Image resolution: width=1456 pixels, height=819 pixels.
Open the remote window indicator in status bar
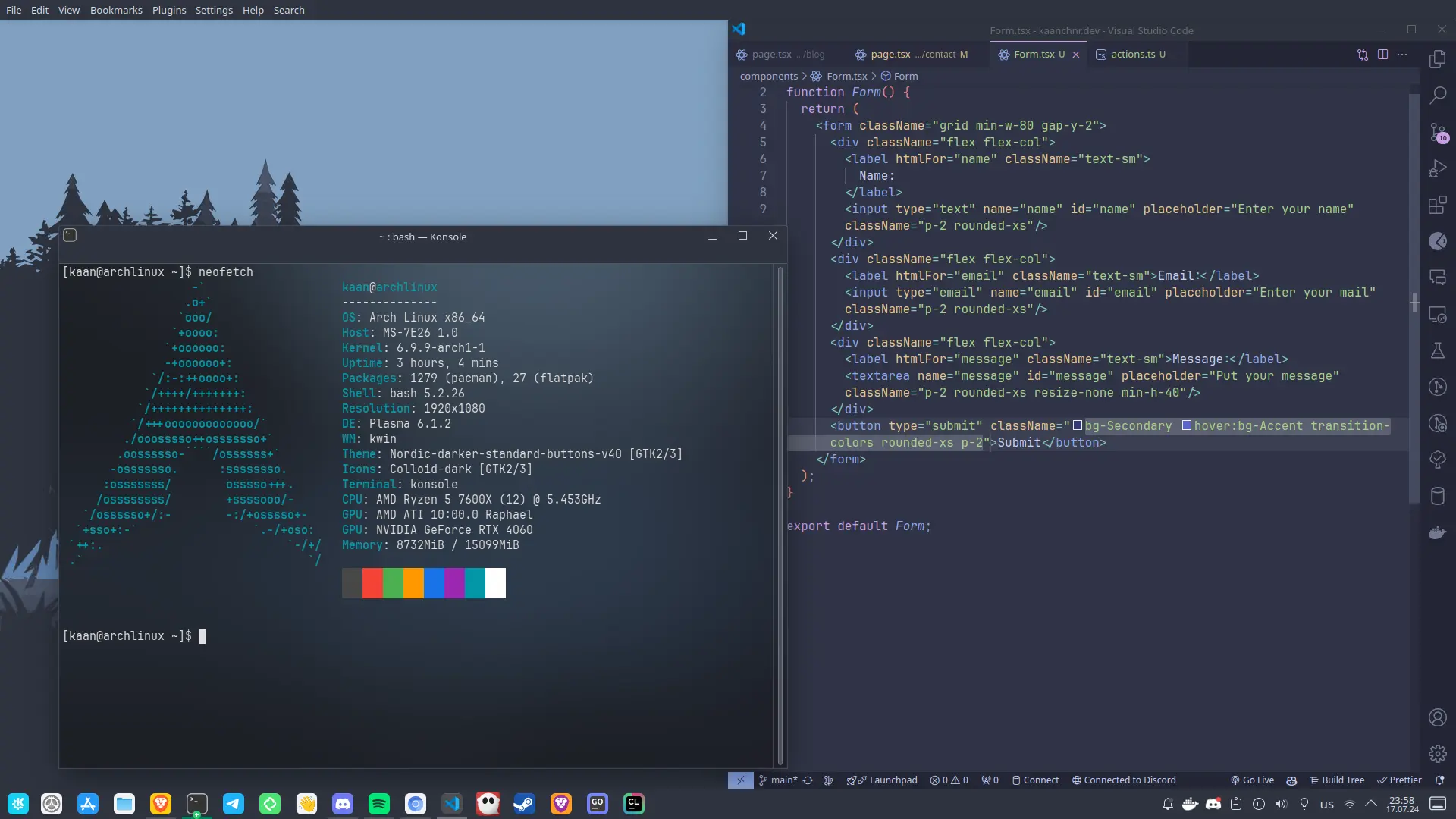click(740, 780)
